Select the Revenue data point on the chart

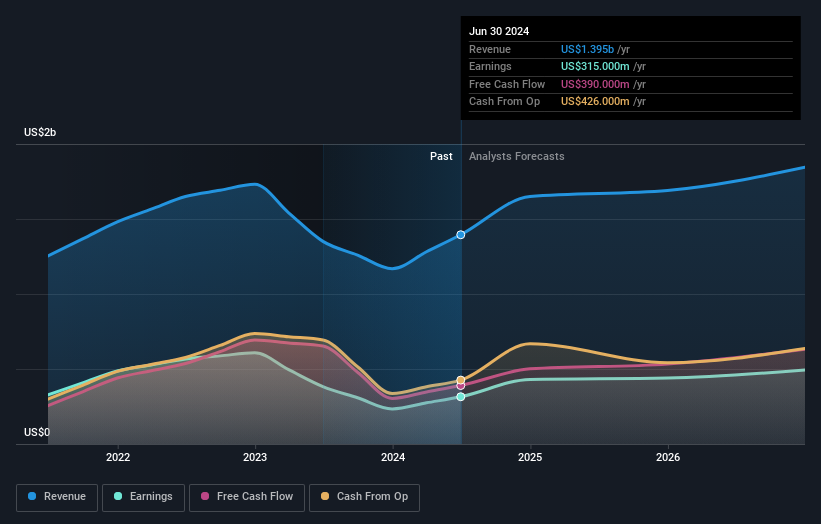[x=461, y=235]
